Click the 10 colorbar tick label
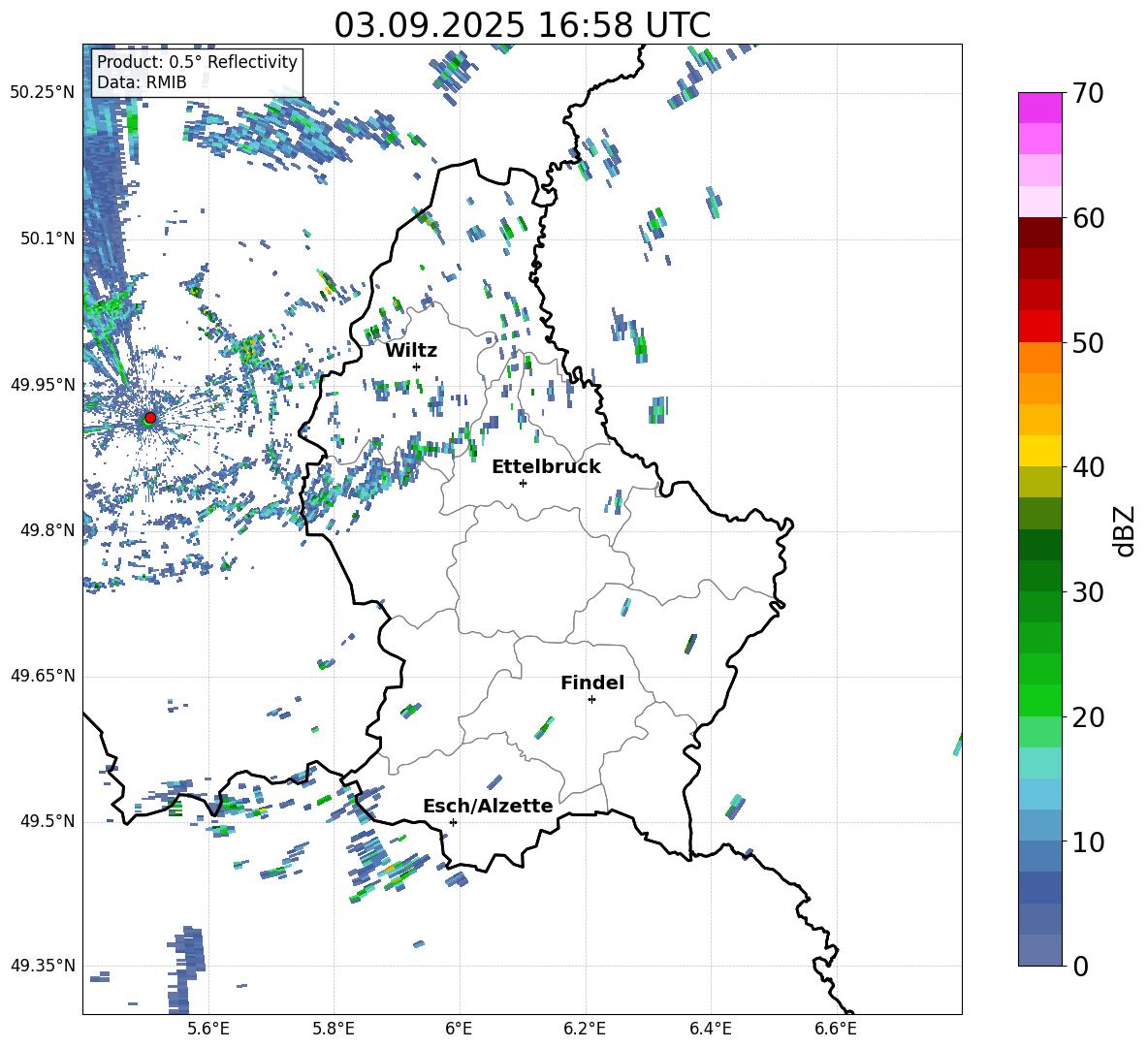Viewport: 1148px width, 1048px height. (x=1087, y=842)
